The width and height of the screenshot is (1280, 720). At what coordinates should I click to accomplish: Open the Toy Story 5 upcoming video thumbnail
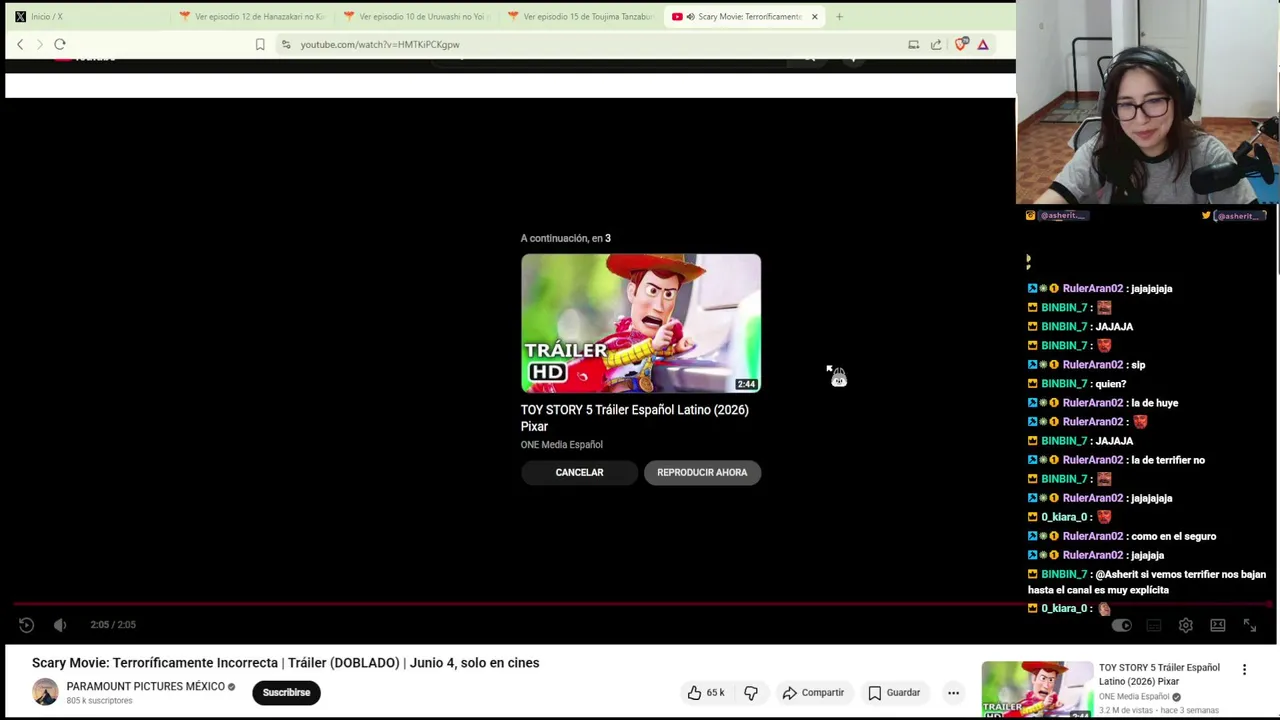tap(641, 323)
